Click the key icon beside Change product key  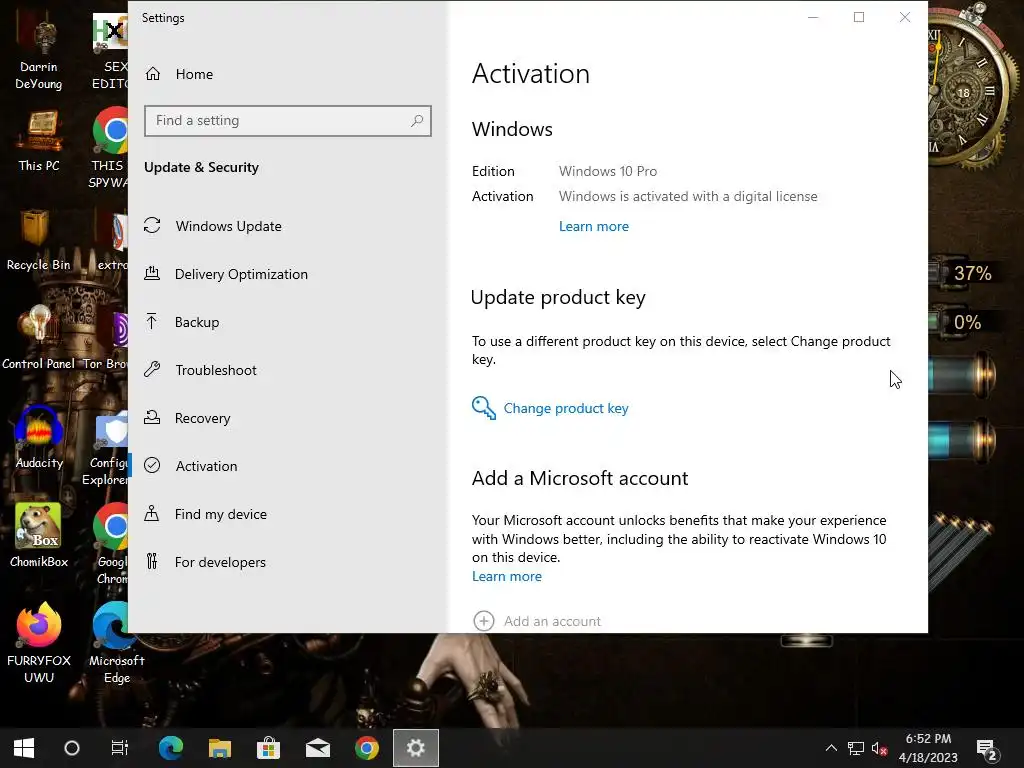point(484,408)
